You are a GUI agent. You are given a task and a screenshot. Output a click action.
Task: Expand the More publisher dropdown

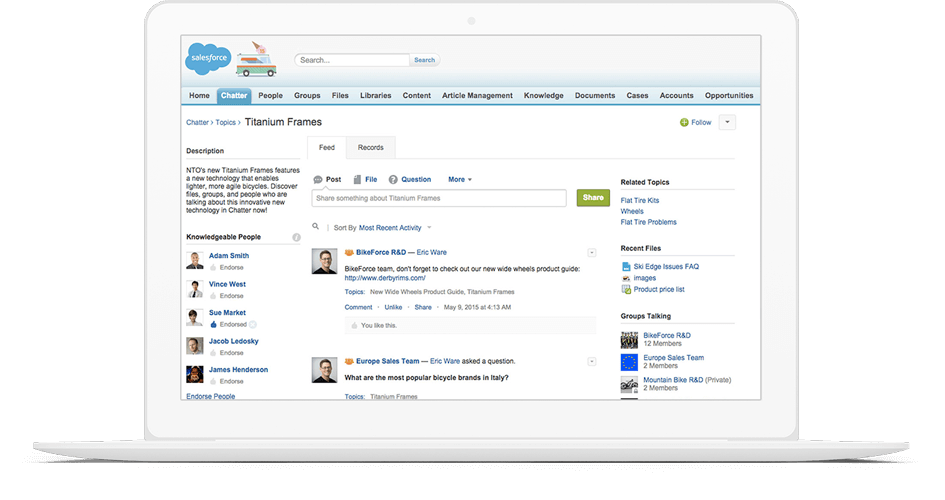pyautogui.click(x=461, y=180)
